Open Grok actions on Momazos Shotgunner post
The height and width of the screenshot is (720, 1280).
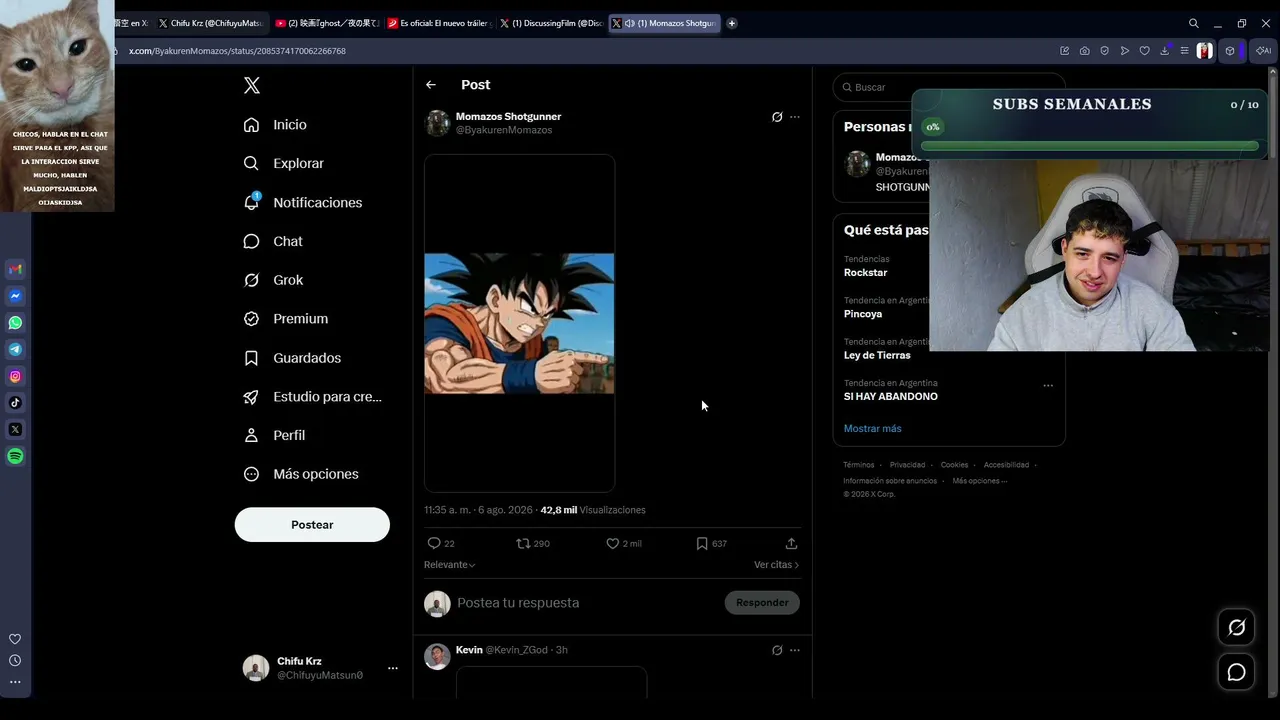(x=777, y=117)
